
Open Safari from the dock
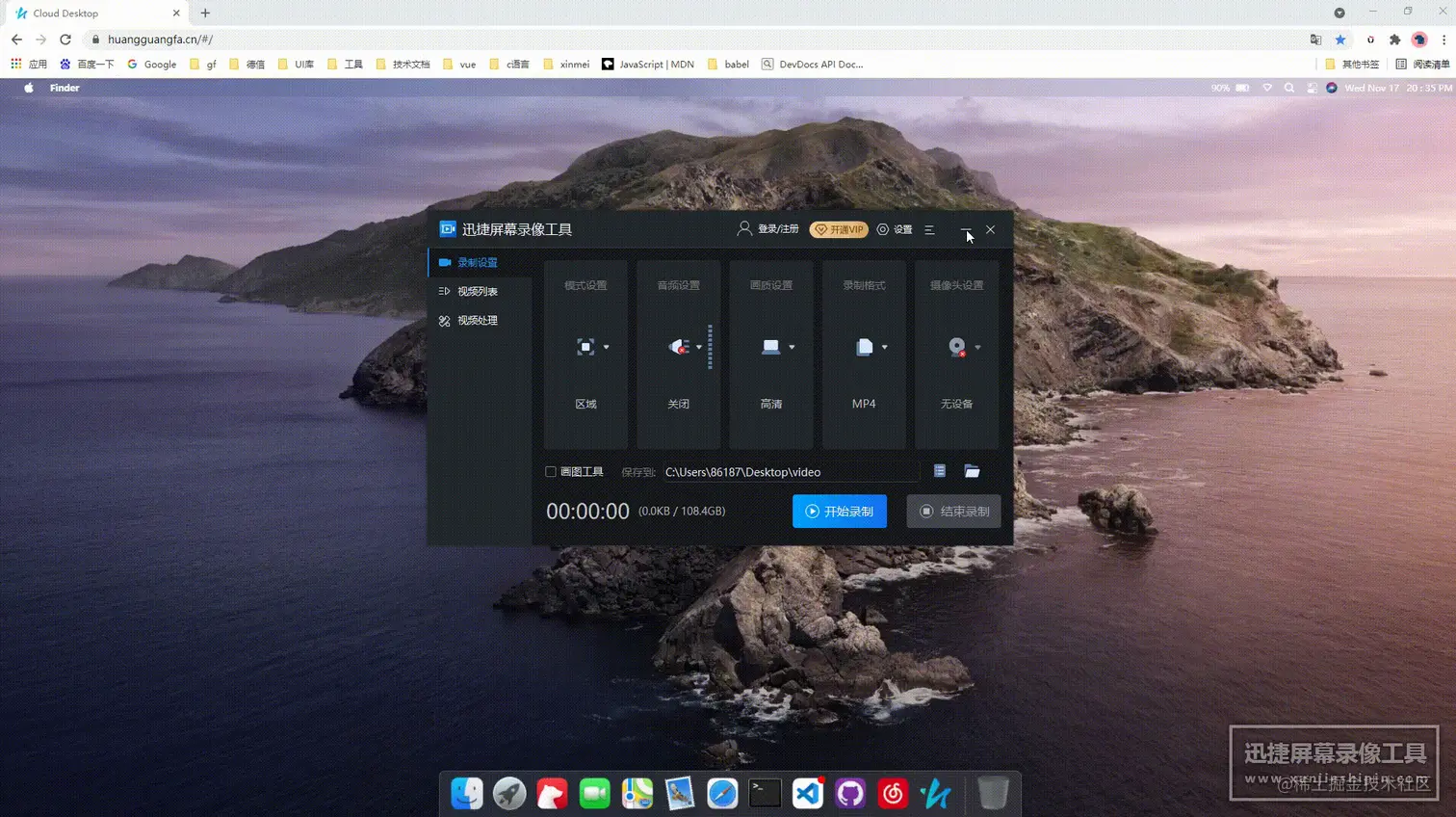(722, 793)
